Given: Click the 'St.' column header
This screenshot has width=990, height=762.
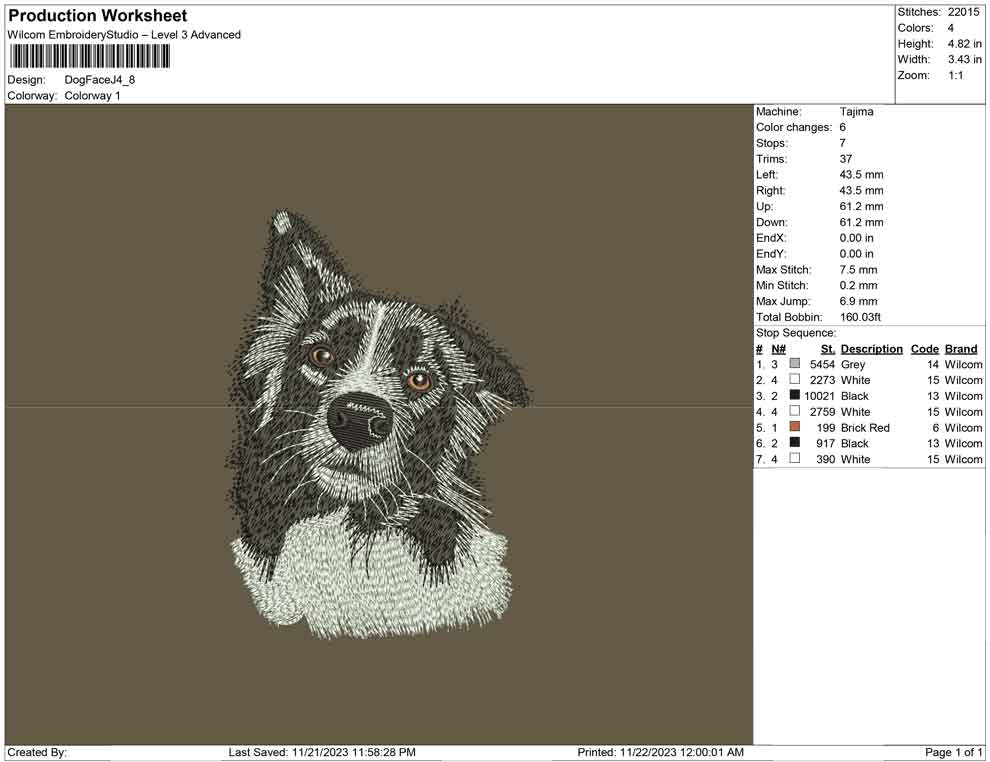Looking at the screenshot, I should click(x=828, y=349).
